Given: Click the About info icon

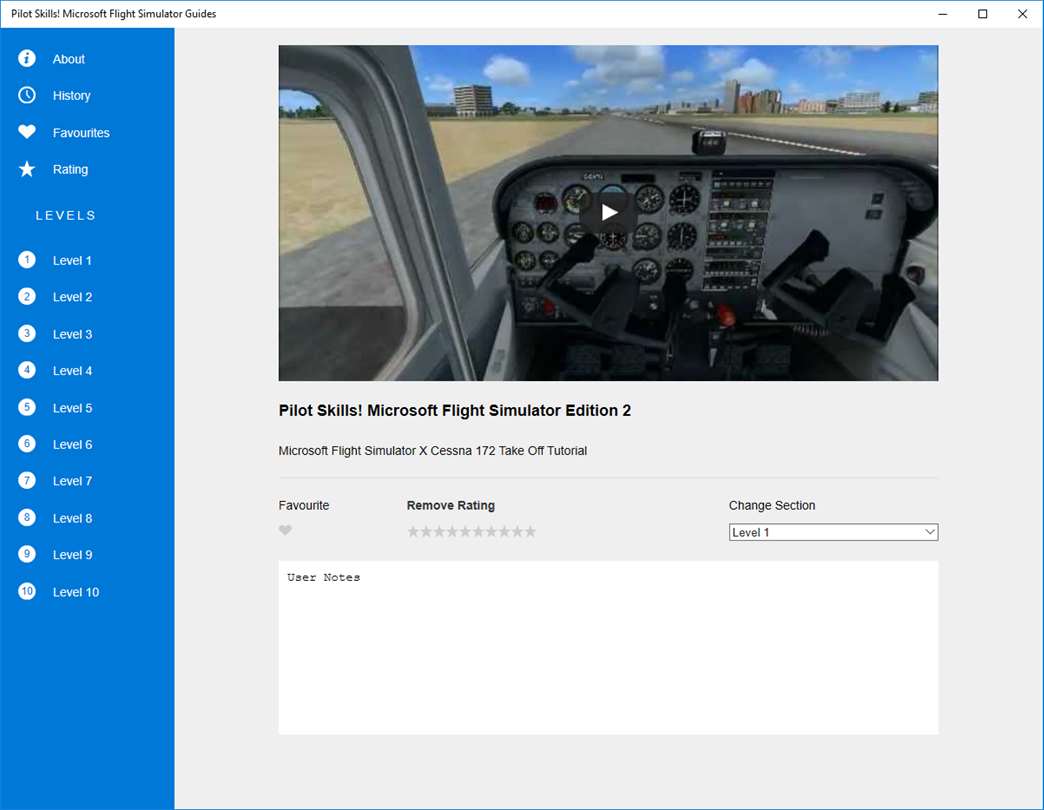Looking at the screenshot, I should (27, 59).
